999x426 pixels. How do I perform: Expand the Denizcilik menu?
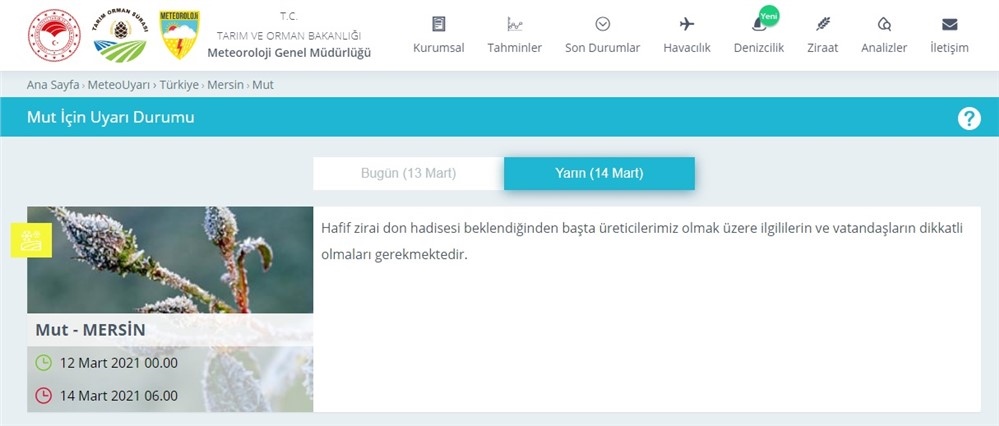pyautogui.click(x=758, y=35)
